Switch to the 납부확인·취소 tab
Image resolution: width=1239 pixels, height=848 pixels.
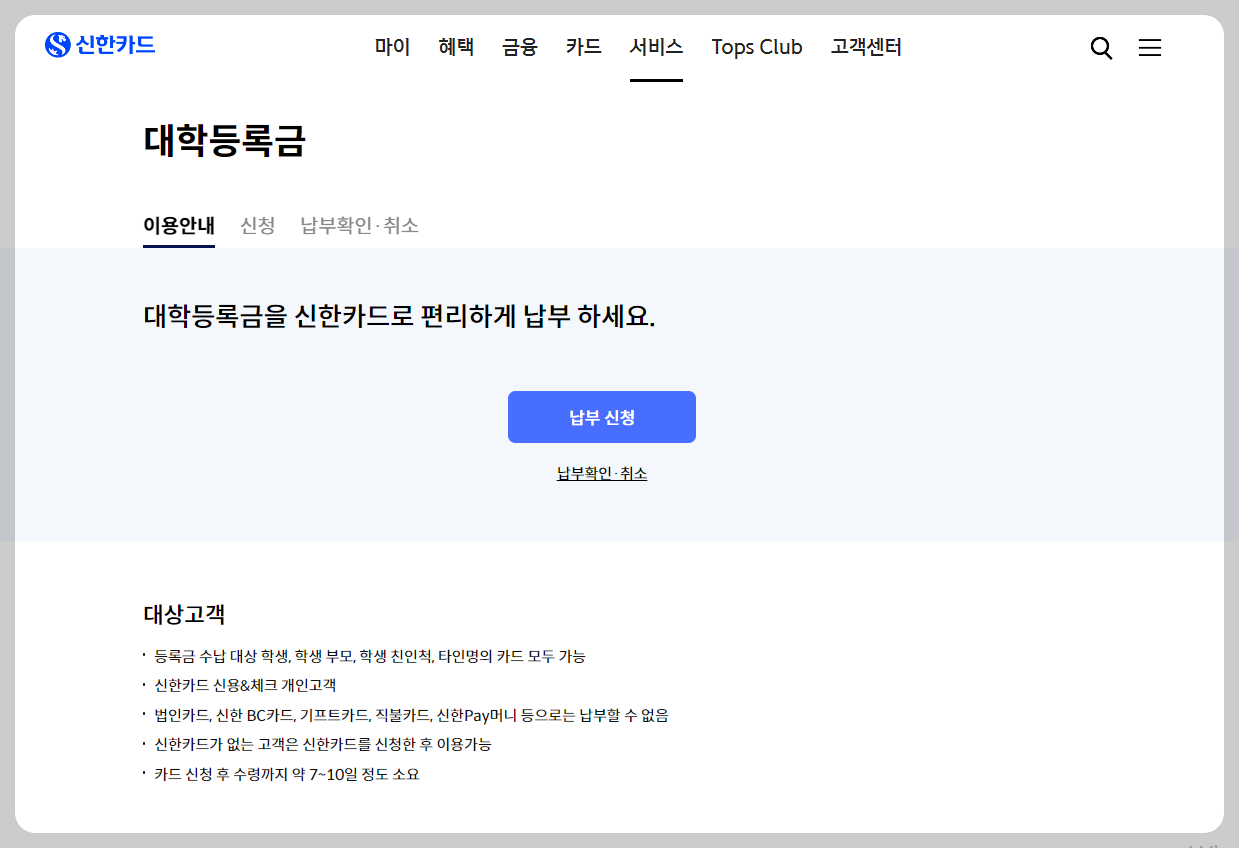358,225
